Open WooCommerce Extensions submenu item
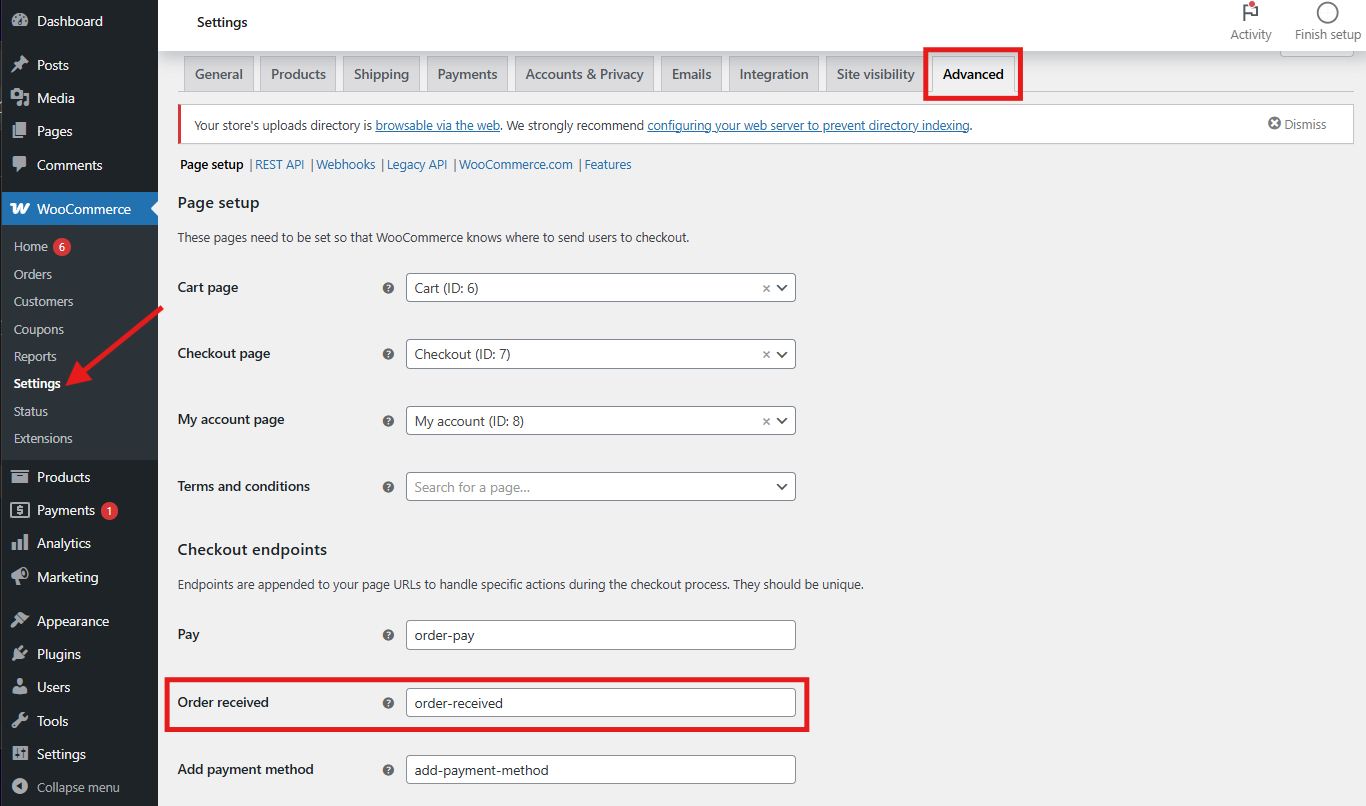Viewport: 1366px width, 806px height. [43, 438]
